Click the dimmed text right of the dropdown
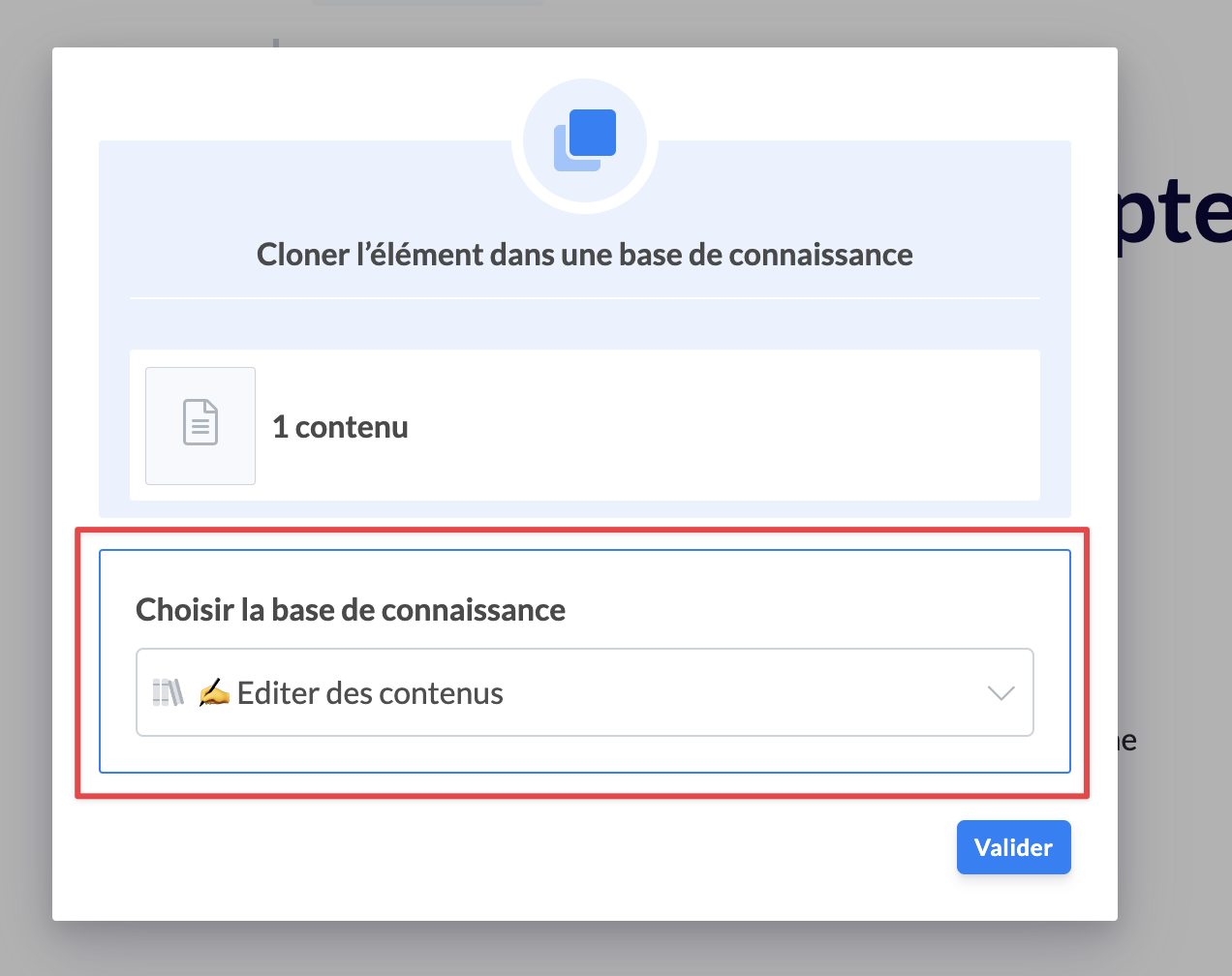The image size is (1232, 976). pyautogui.click(x=1127, y=743)
